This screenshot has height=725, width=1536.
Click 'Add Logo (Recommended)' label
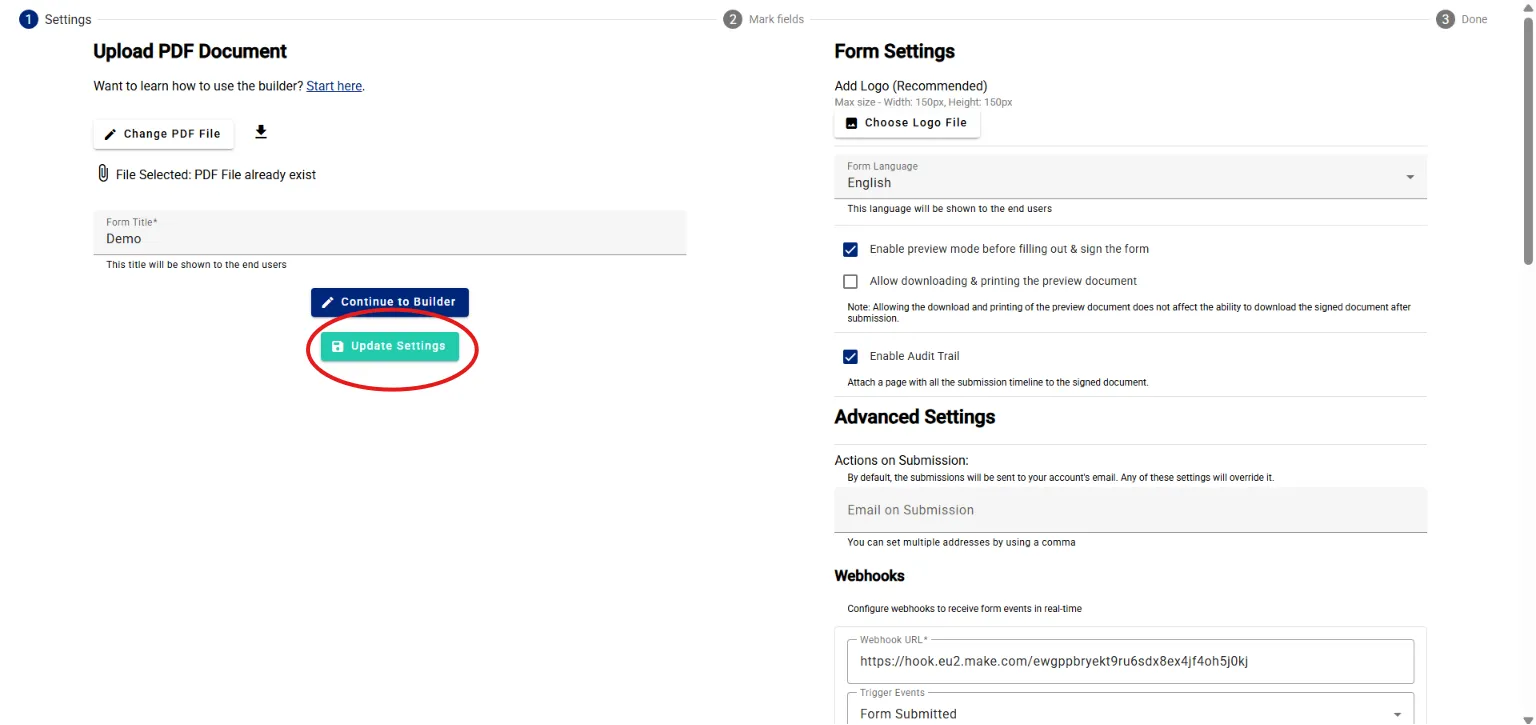click(911, 86)
